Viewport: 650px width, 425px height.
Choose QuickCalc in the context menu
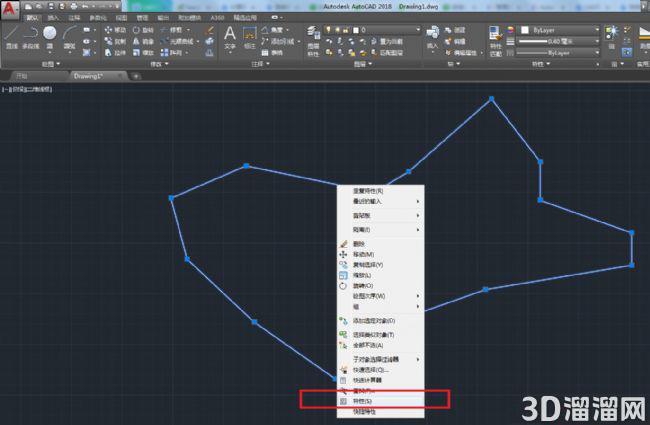pos(381,380)
